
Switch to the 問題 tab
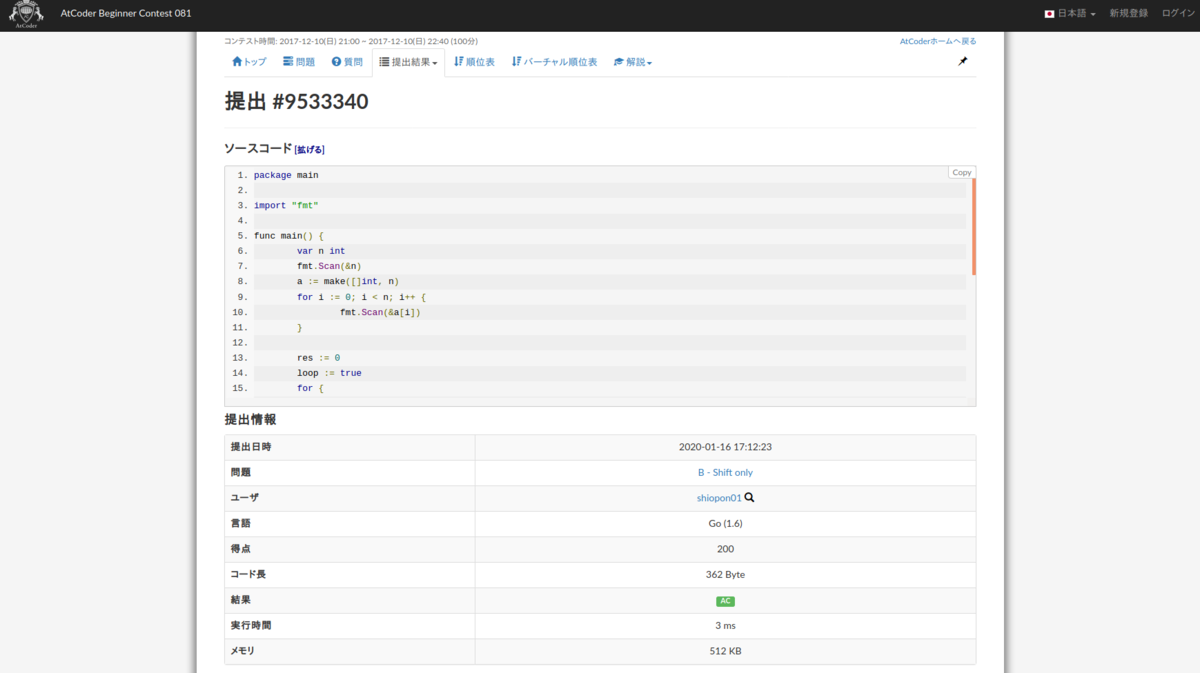tap(297, 61)
